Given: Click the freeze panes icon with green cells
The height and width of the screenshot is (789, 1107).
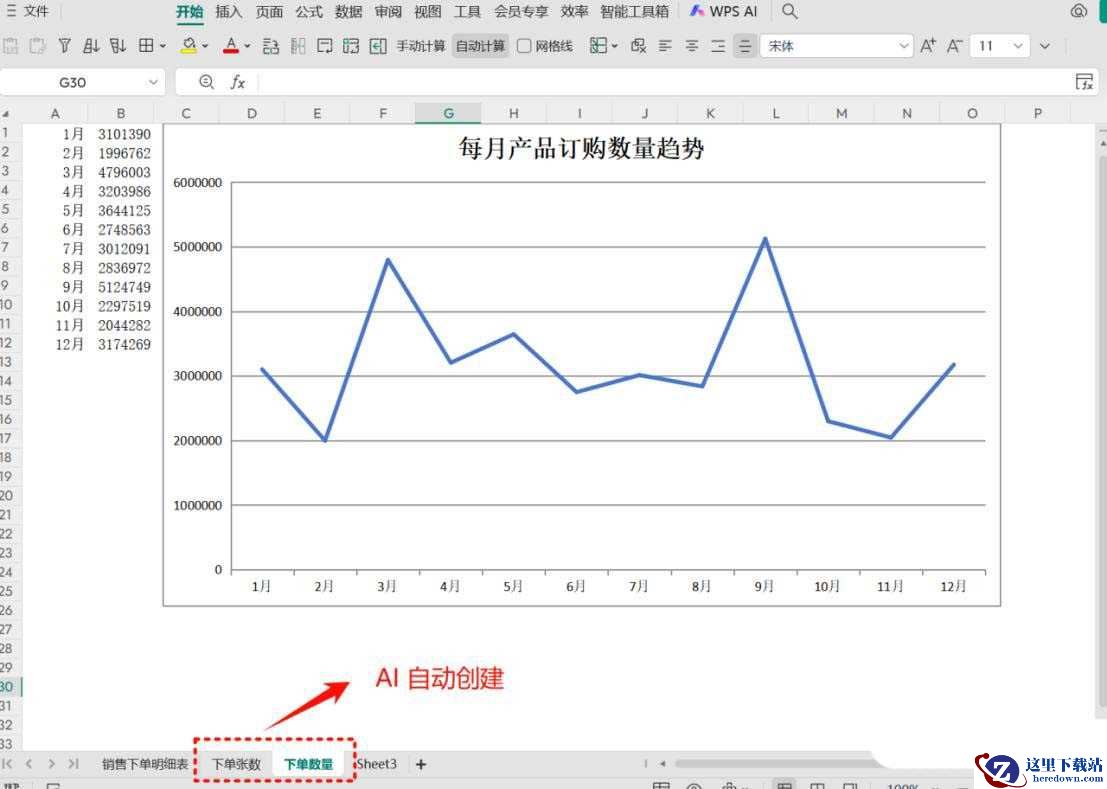Looking at the screenshot, I should coord(351,46).
